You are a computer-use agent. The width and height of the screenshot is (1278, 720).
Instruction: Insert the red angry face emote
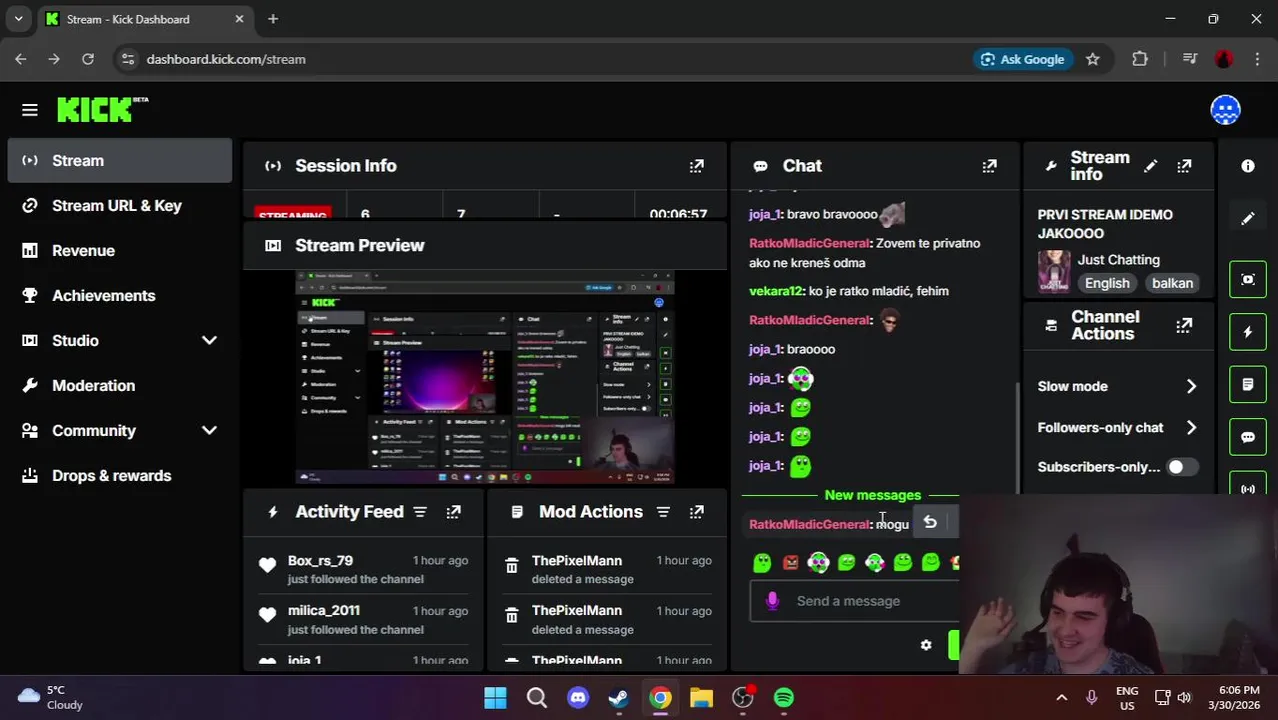791,563
